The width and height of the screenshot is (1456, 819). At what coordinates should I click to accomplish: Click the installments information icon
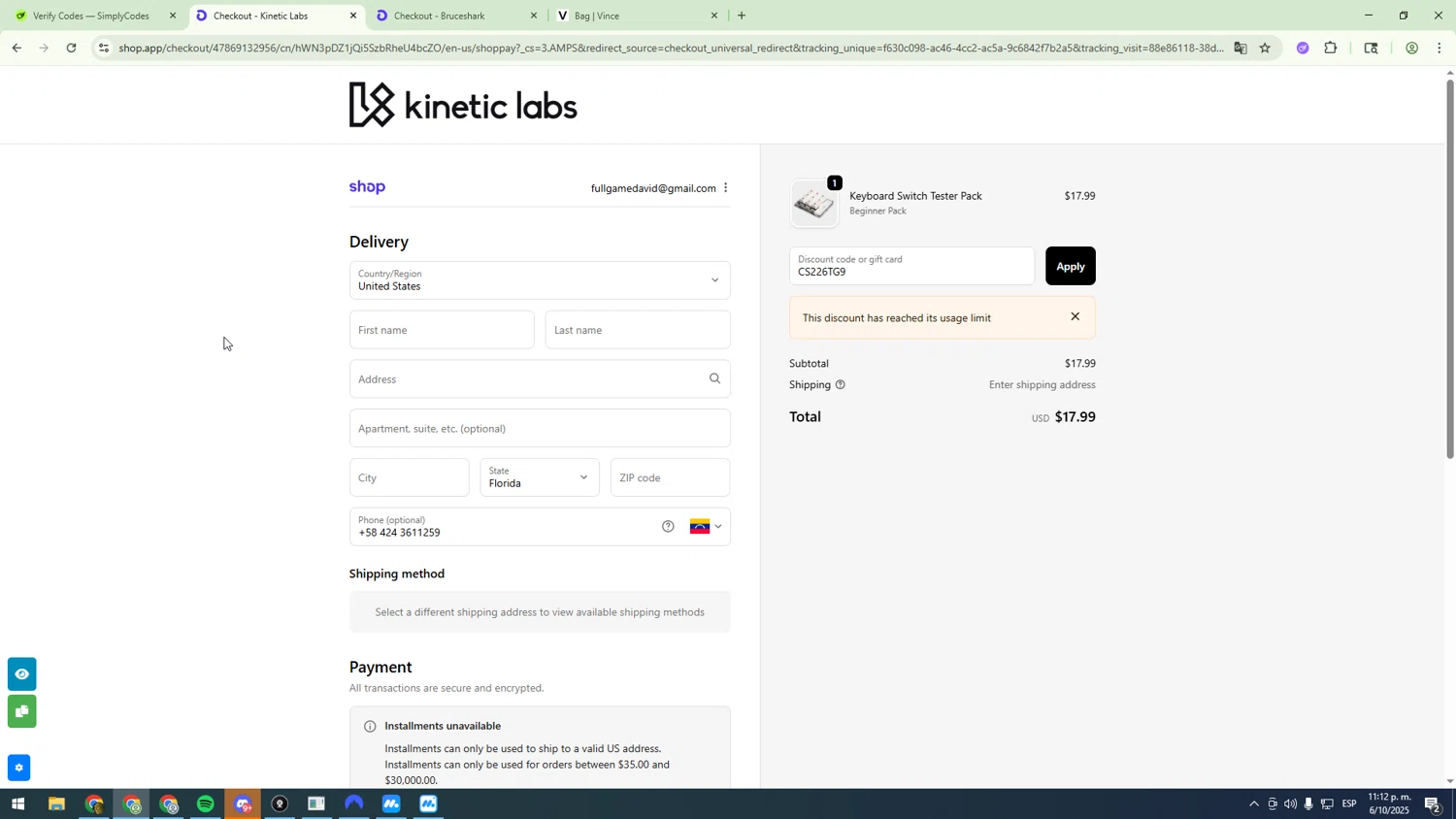coord(370,726)
